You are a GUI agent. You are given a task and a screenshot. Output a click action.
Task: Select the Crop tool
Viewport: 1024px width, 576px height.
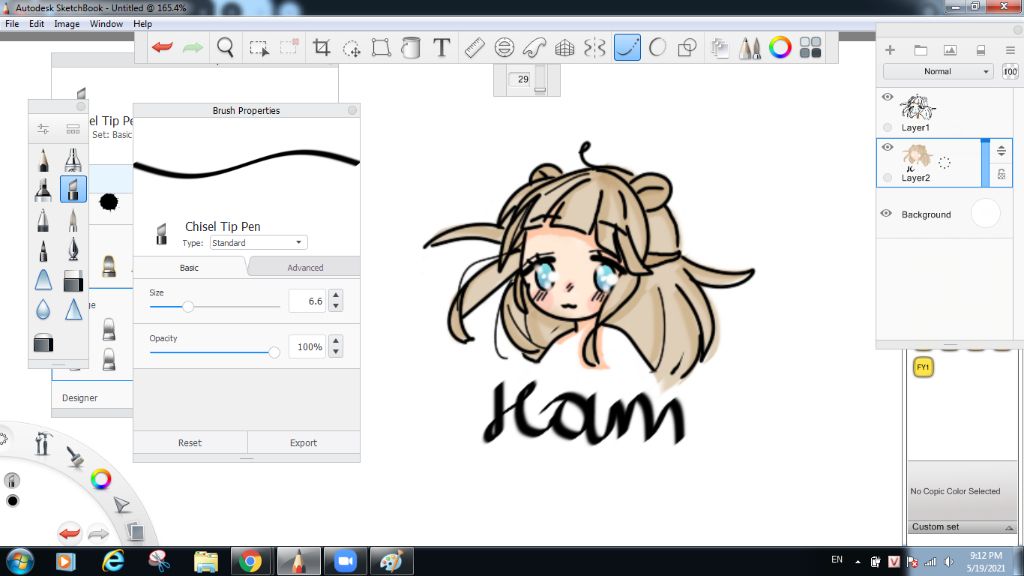pyautogui.click(x=321, y=47)
